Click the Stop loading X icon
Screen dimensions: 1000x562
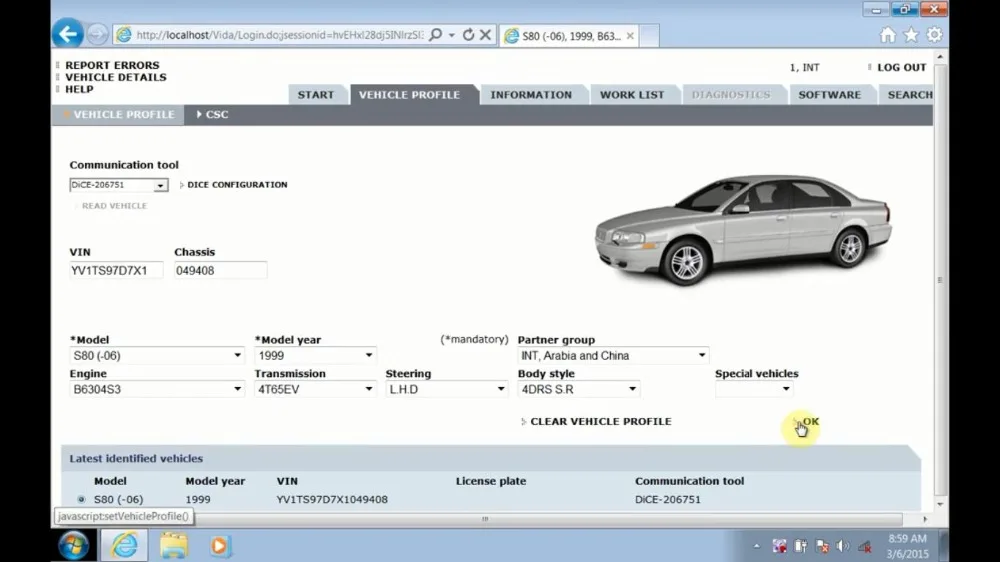point(485,35)
